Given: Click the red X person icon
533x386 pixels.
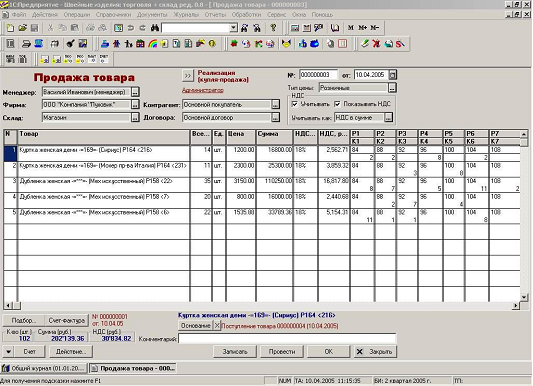Looking at the screenshot, I should (x=376, y=44).
